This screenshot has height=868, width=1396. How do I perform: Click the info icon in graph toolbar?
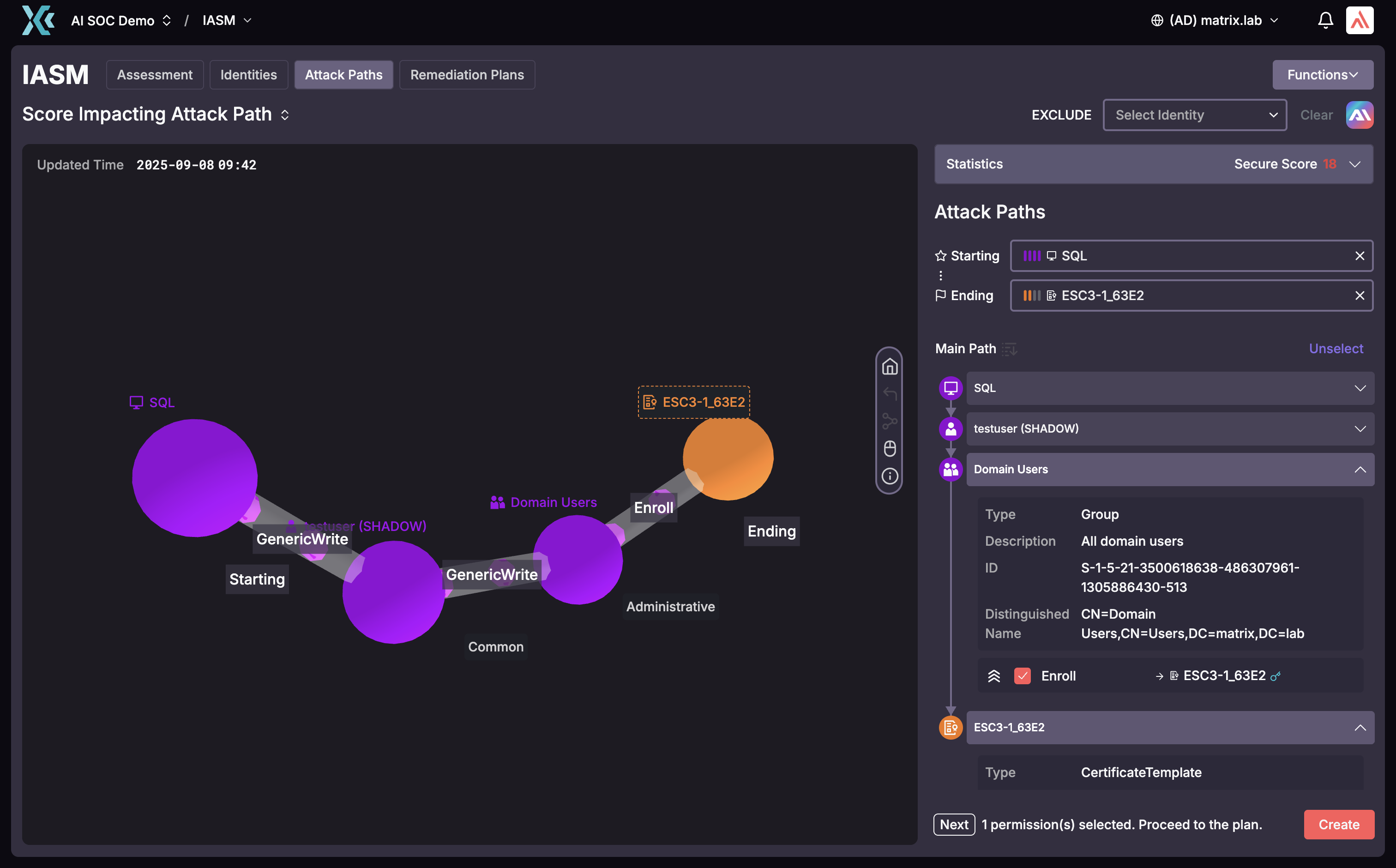coord(891,476)
